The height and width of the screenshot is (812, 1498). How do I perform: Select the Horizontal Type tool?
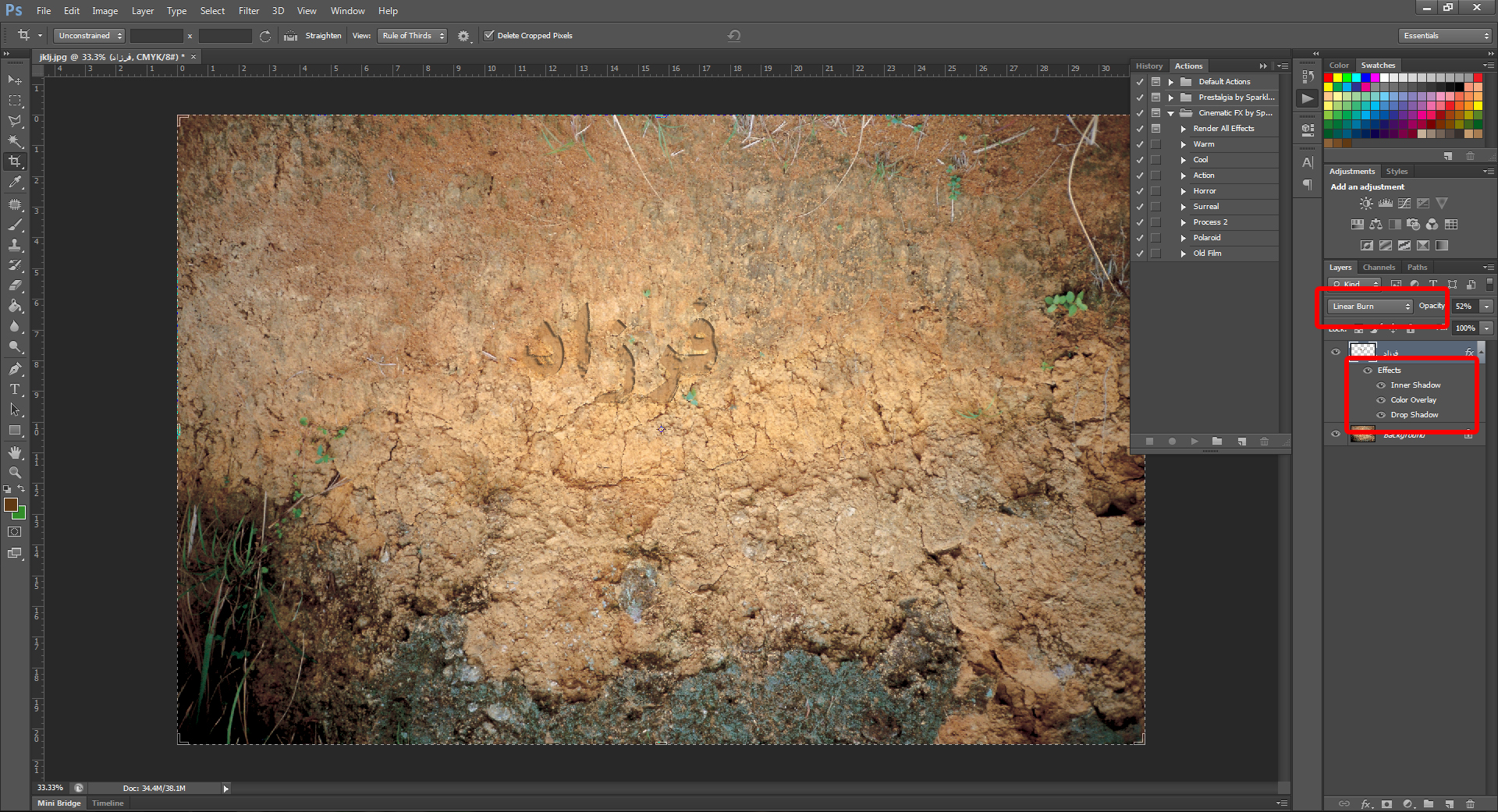tap(15, 388)
